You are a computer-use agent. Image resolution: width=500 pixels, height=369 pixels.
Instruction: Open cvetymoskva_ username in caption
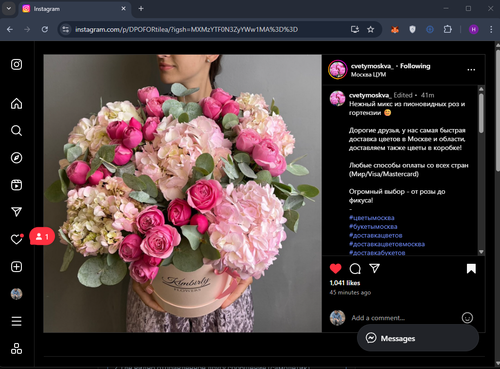(370, 95)
